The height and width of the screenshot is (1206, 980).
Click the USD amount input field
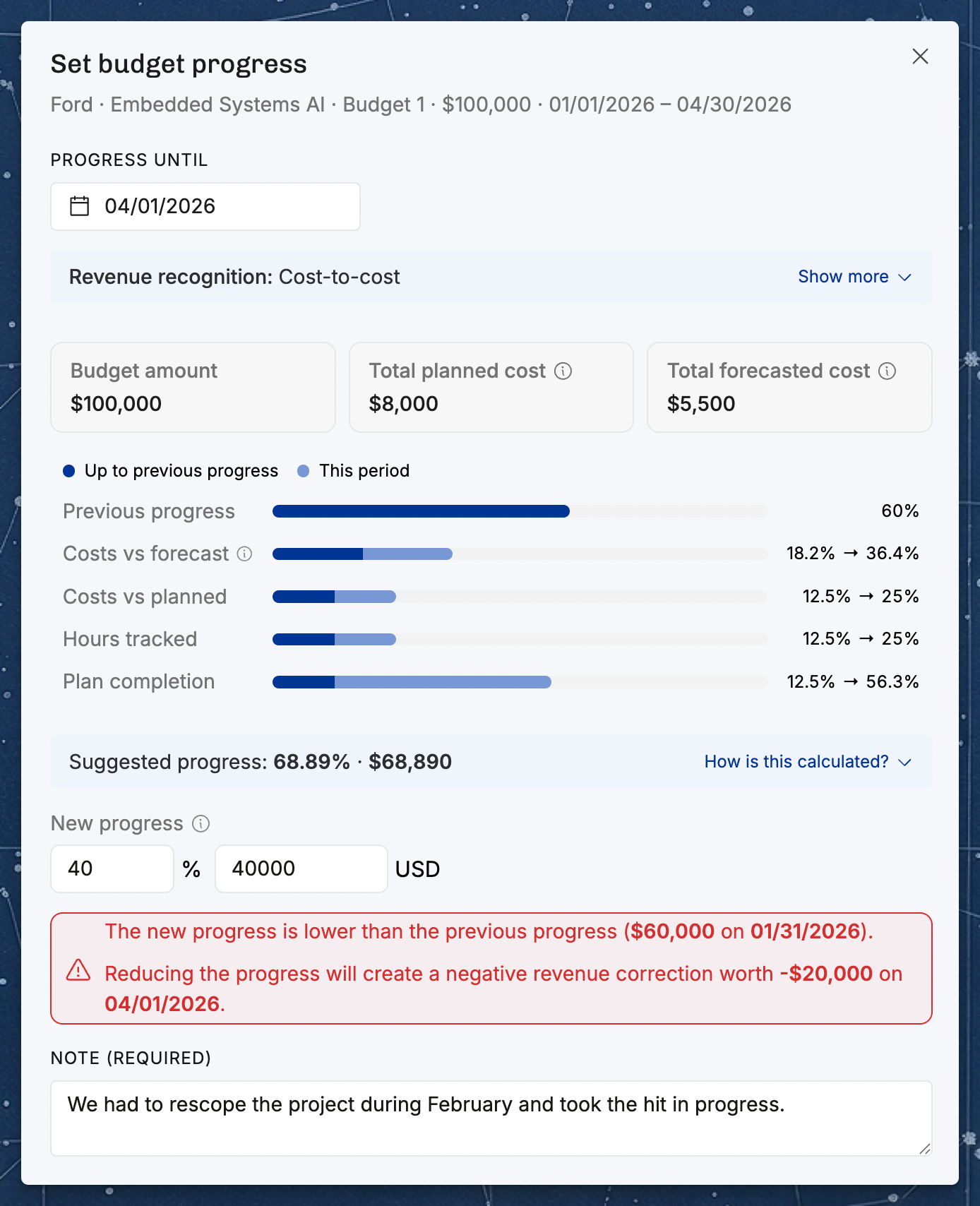click(301, 868)
